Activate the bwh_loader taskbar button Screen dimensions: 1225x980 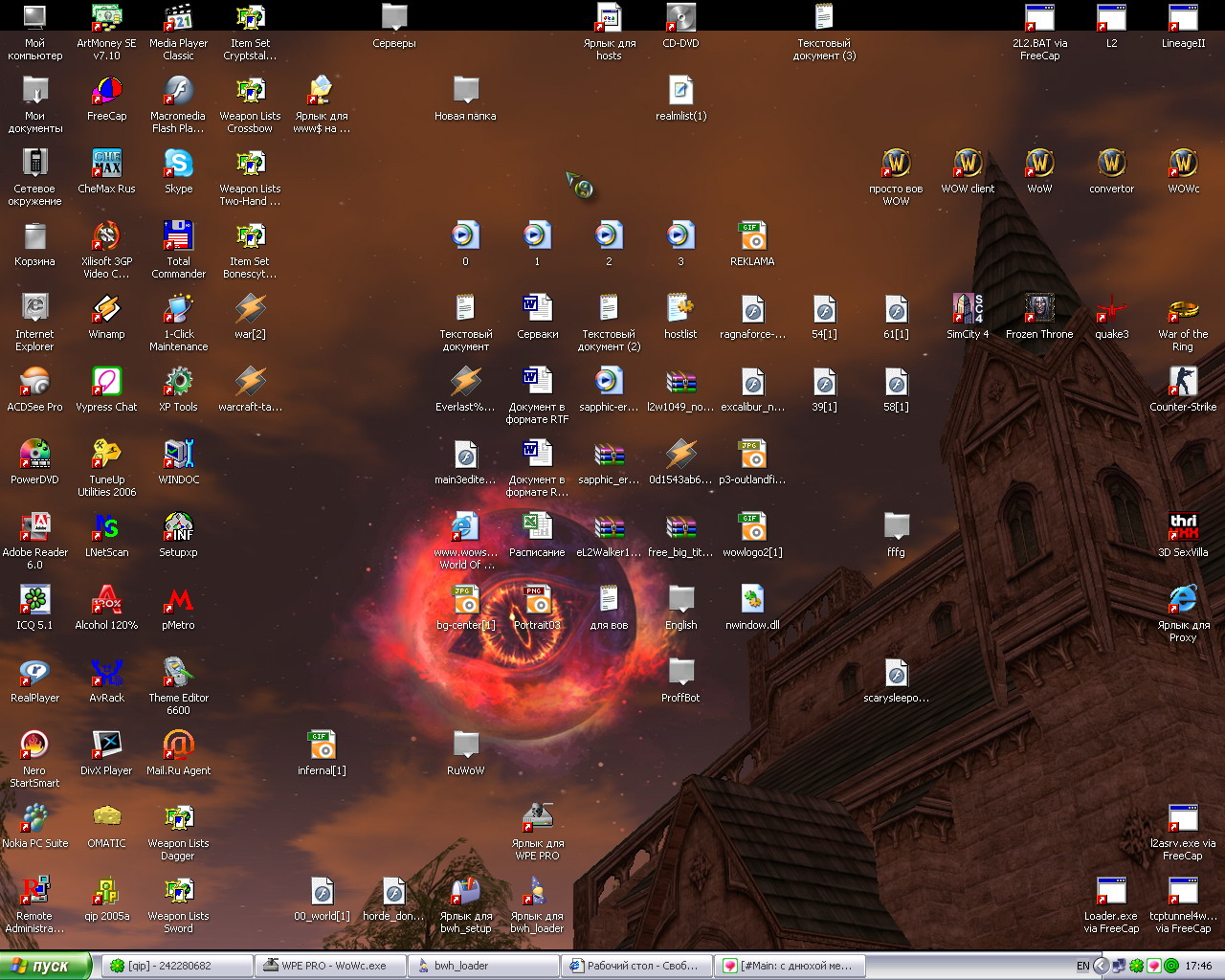click(483, 966)
